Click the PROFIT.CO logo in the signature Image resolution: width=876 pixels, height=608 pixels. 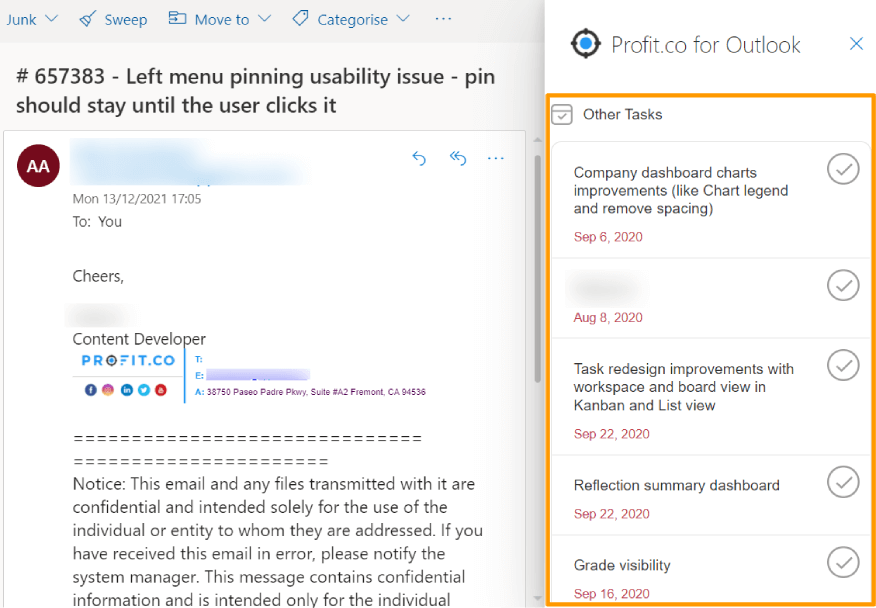(128, 360)
